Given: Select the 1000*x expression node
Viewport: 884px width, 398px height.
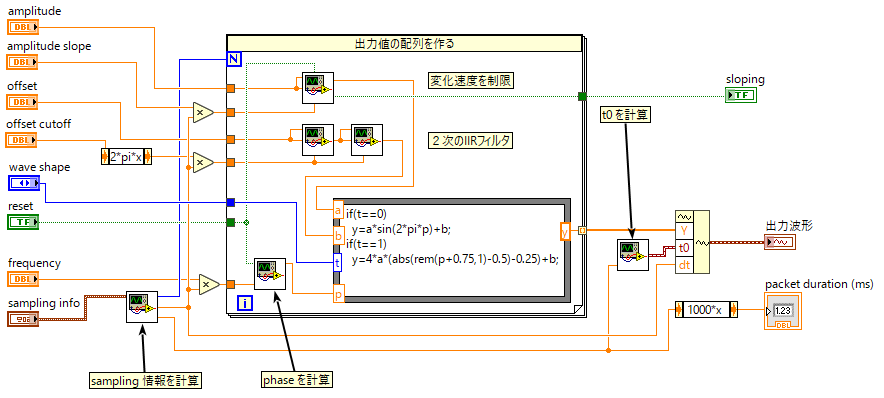Looking at the screenshot, I should point(706,310).
